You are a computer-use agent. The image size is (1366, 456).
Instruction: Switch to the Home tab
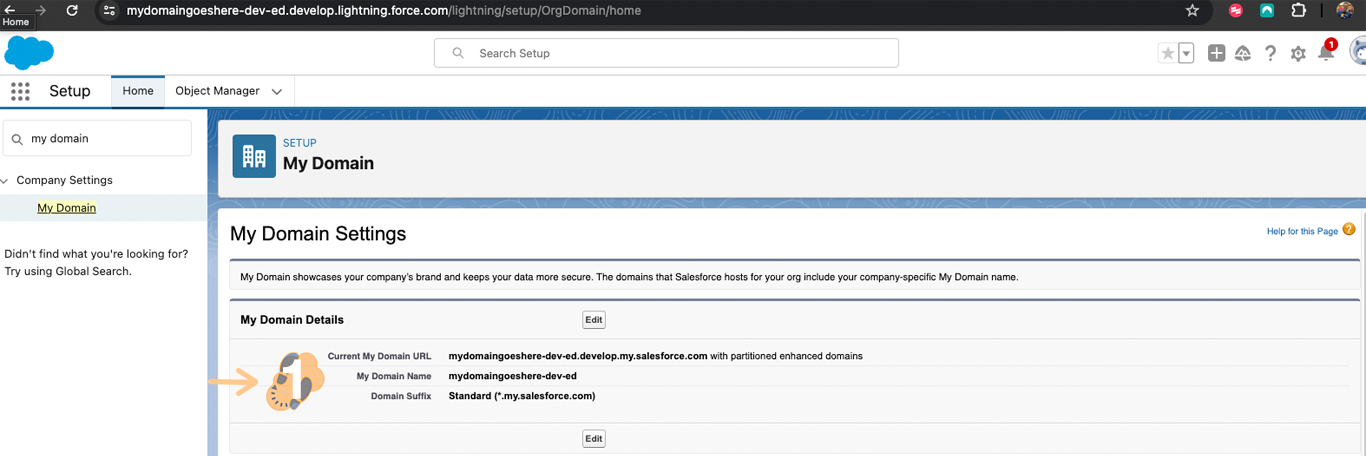138,91
